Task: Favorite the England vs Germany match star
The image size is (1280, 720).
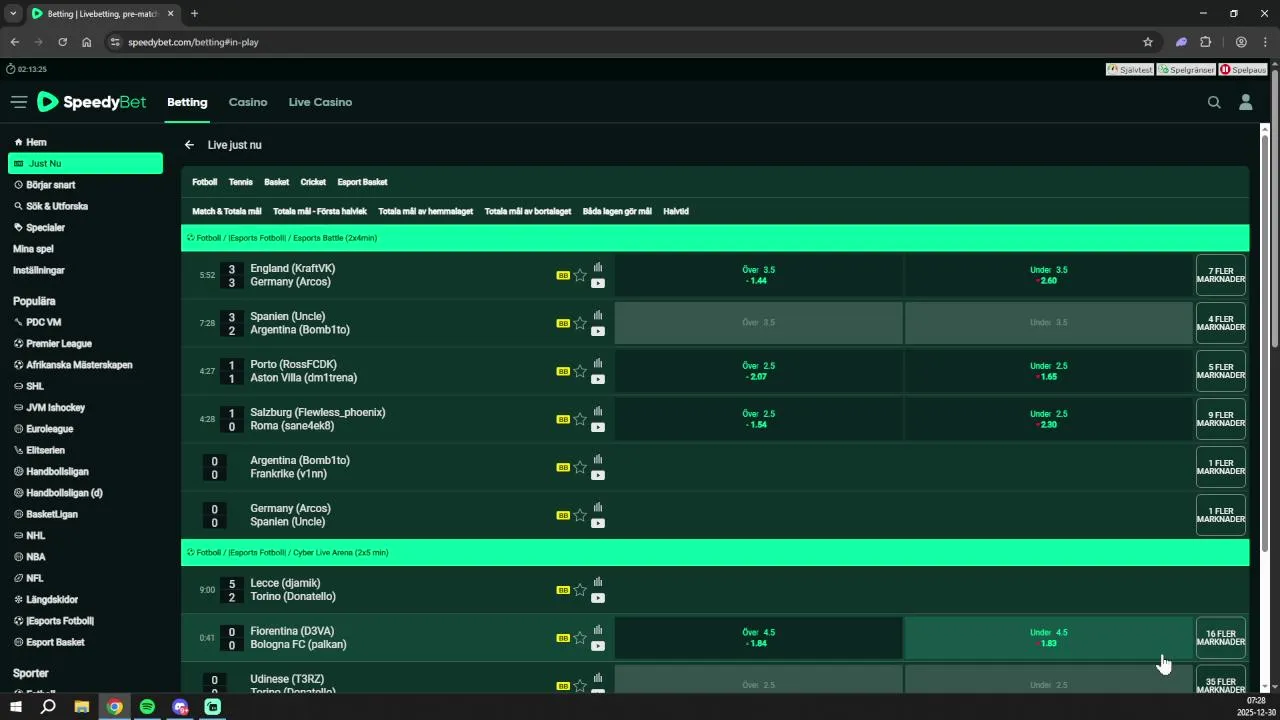Action: click(x=580, y=275)
